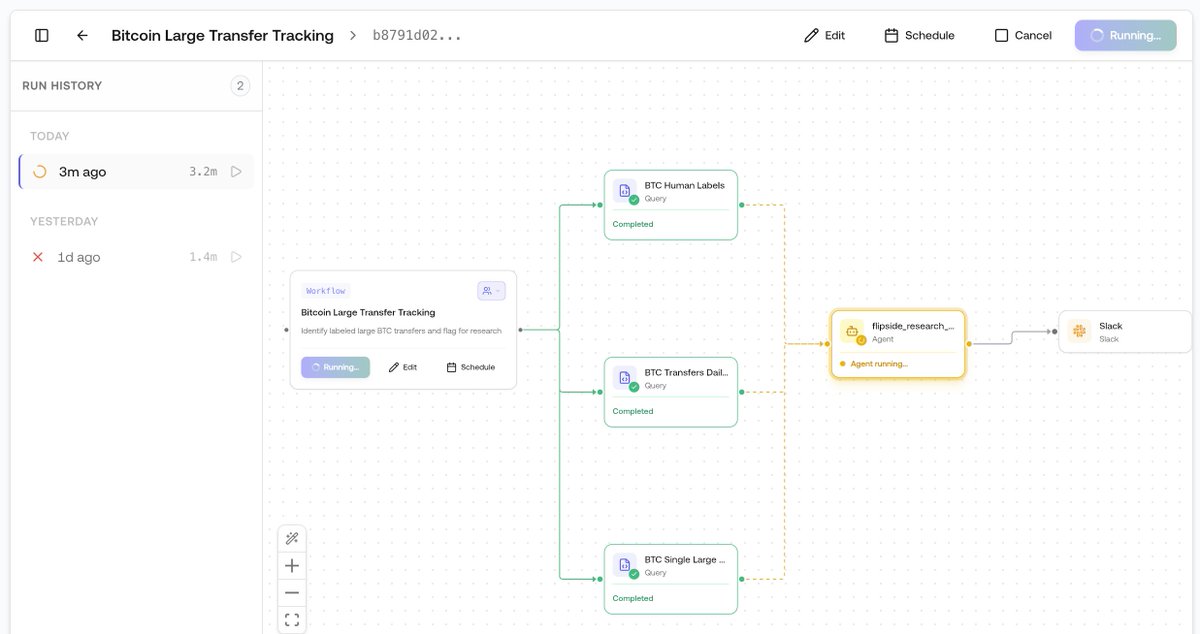Screen dimensions: 1200x634
Task: Click Completed status on BTC Human Labels
Action: click(x=633, y=224)
